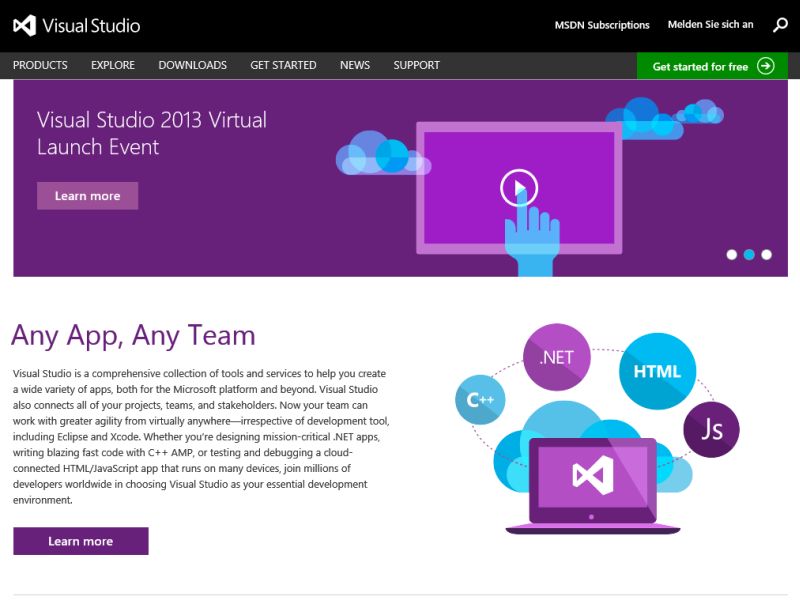
Task: Click Melden Sie sich an link
Action: (x=711, y=24)
